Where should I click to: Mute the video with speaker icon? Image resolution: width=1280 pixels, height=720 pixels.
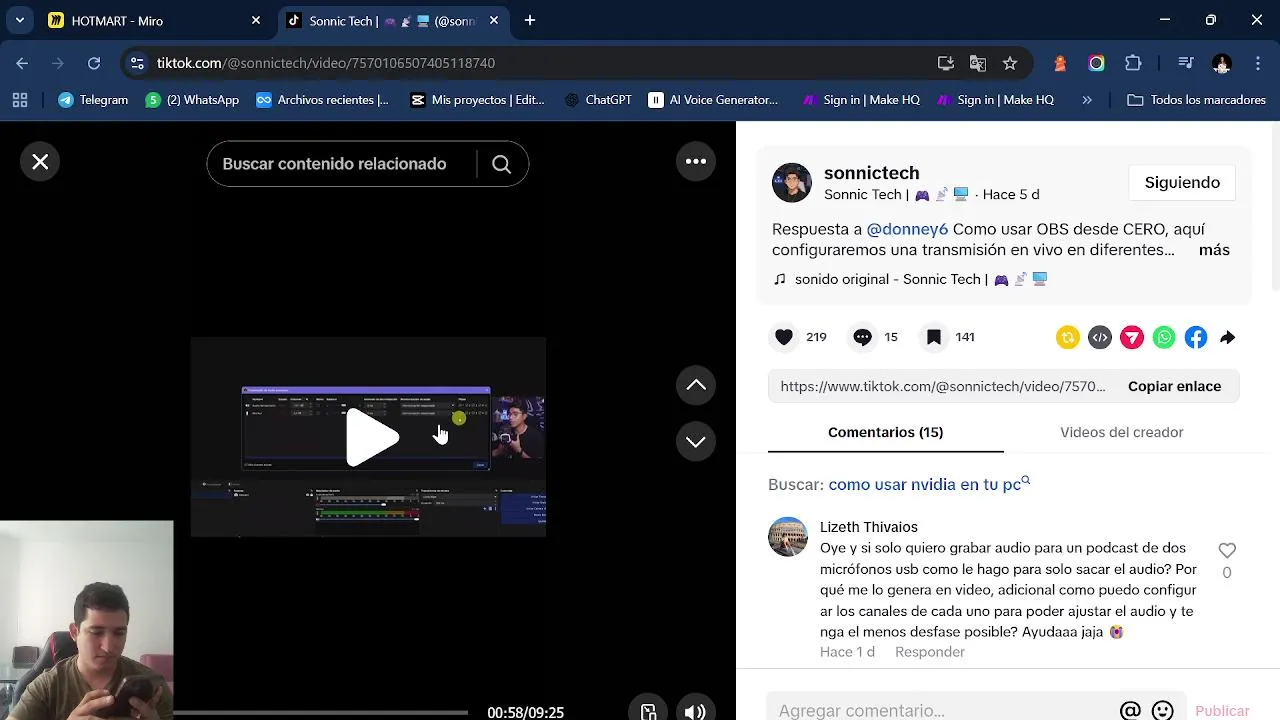tap(695, 712)
